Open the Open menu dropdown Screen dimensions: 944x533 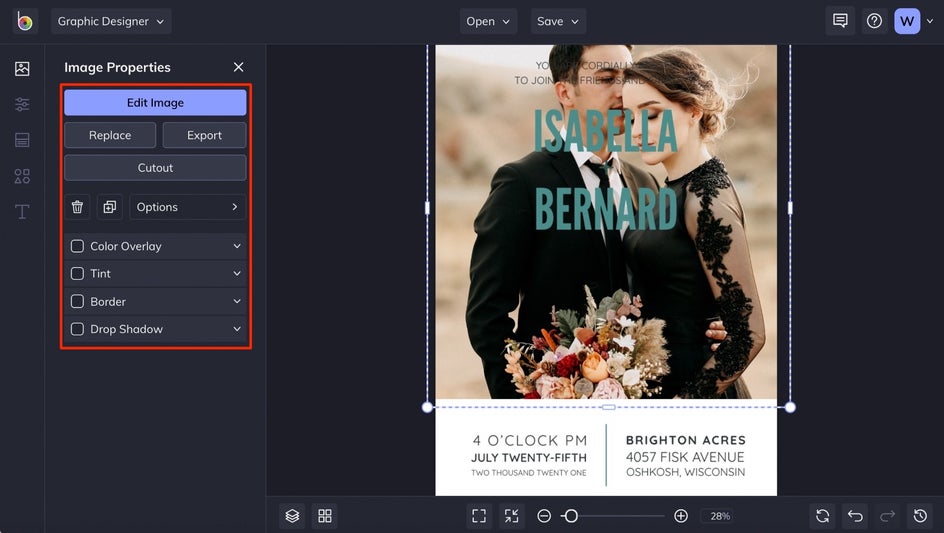click(x=488, y=21)
